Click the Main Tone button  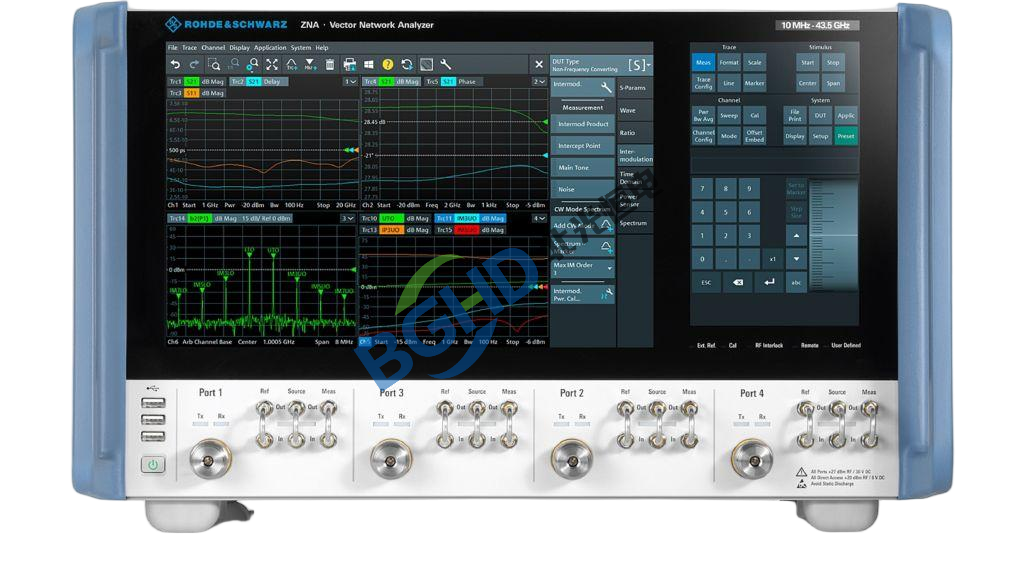click(x=583, y=168)
